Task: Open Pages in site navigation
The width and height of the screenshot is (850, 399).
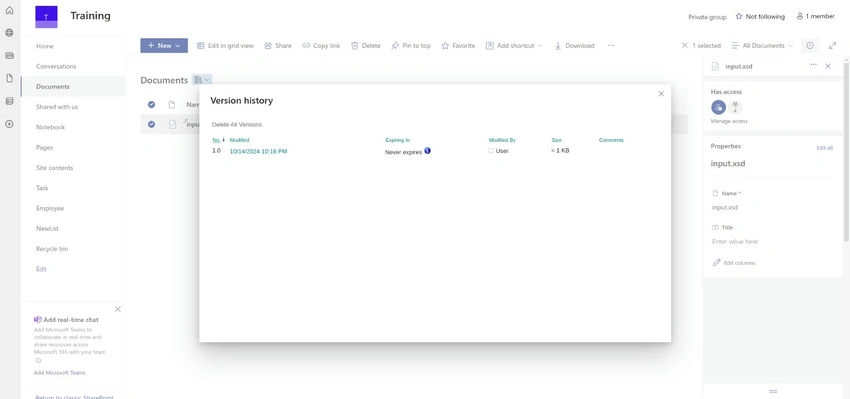Action: (x=44, y=147)
